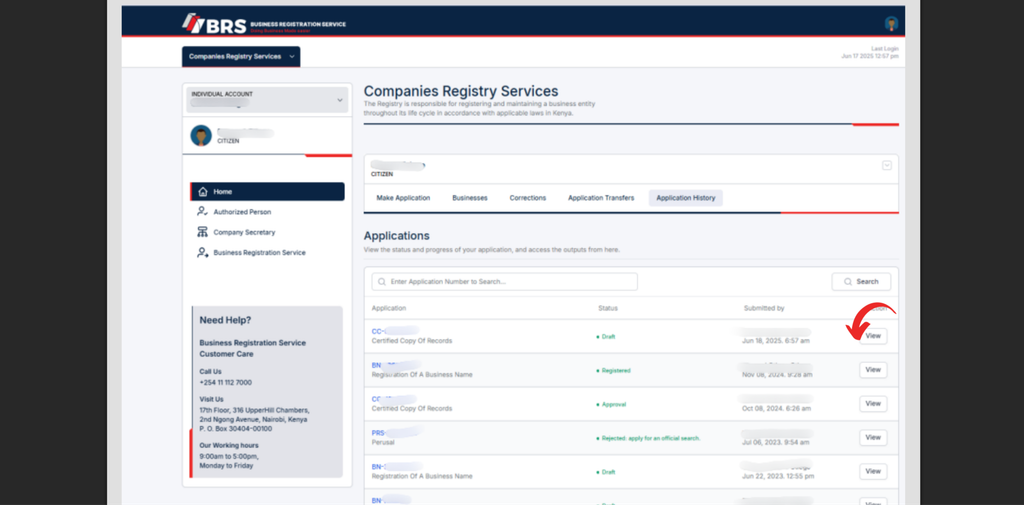
Task: Collapse the citizen panel using its chevron
Action: [x=887, y=165]
